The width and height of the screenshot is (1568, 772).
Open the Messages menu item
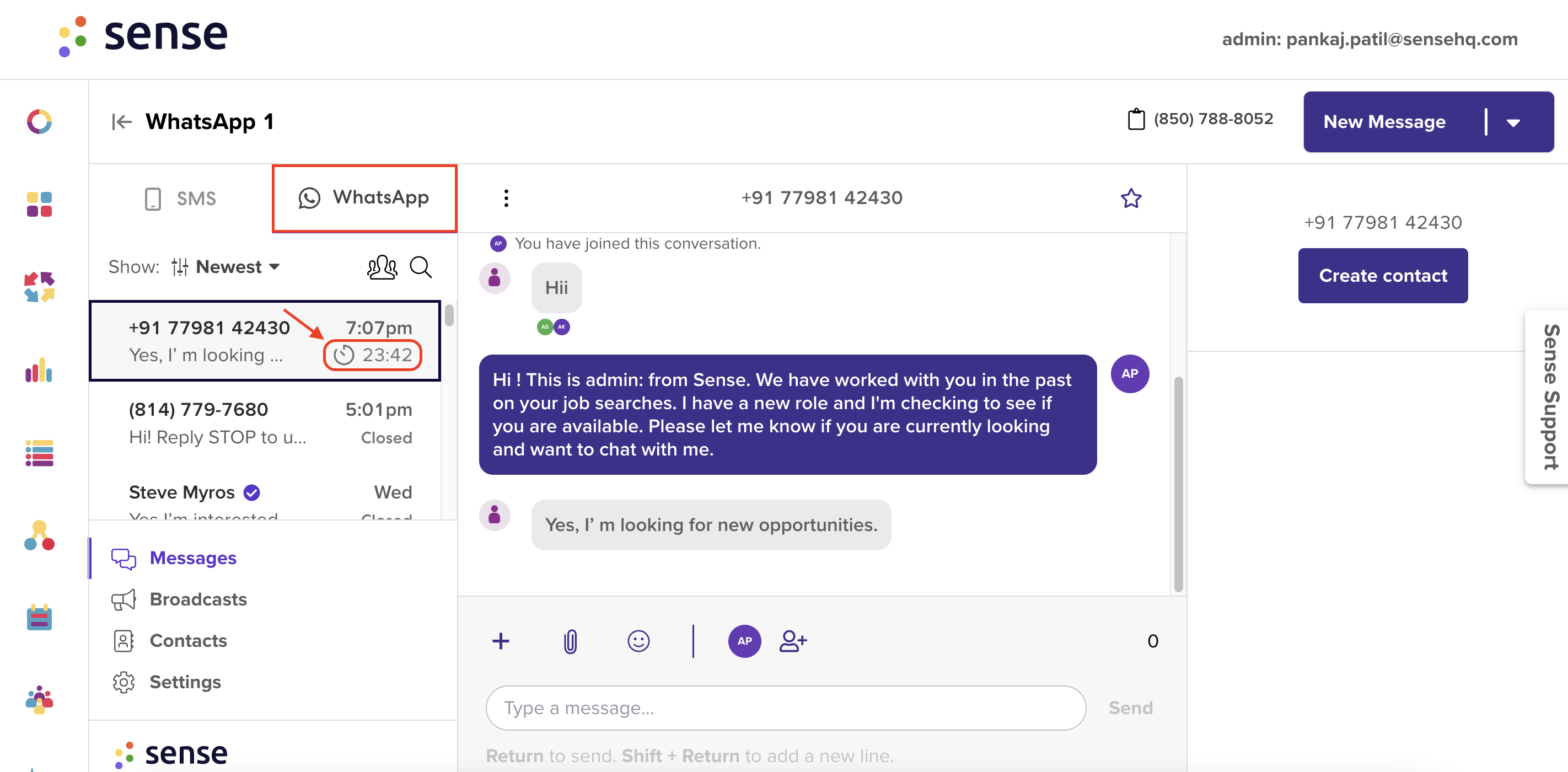193,557
